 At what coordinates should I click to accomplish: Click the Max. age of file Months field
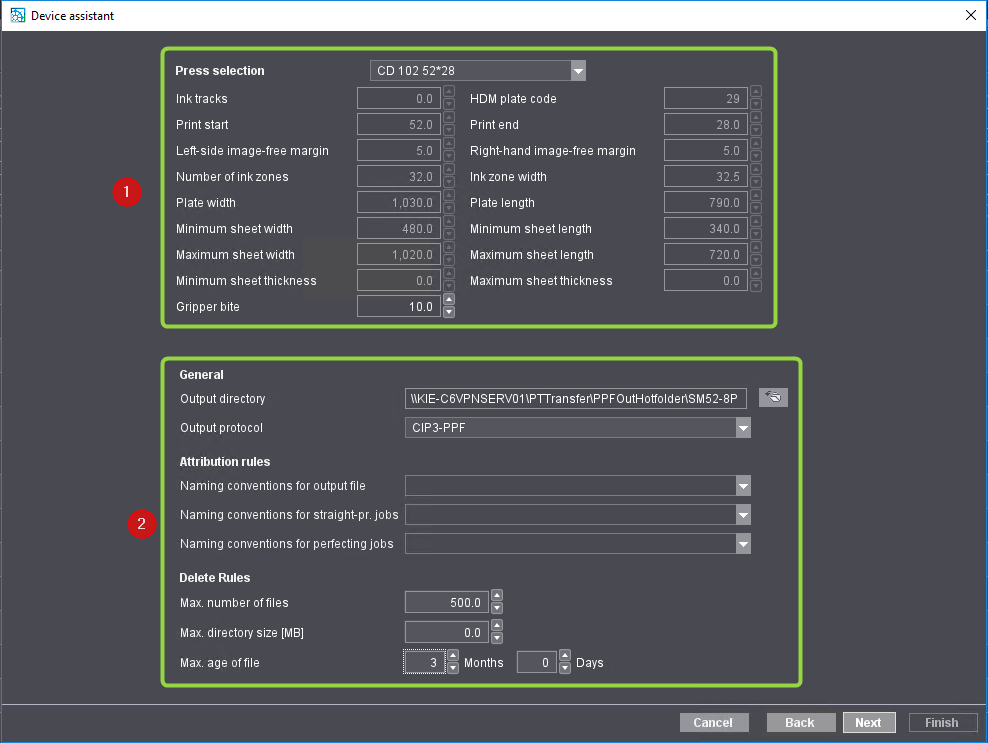pyautogui.click(x=421, y=662)
